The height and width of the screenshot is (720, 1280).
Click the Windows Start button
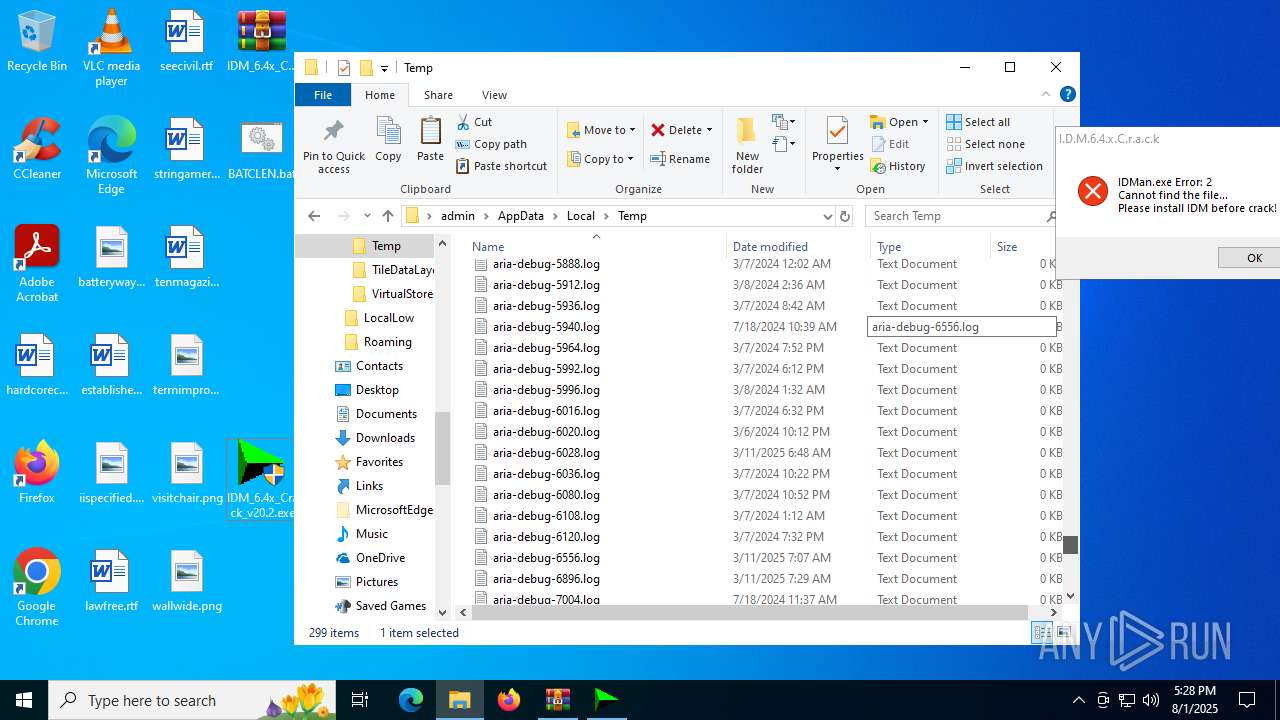(24, 700)
